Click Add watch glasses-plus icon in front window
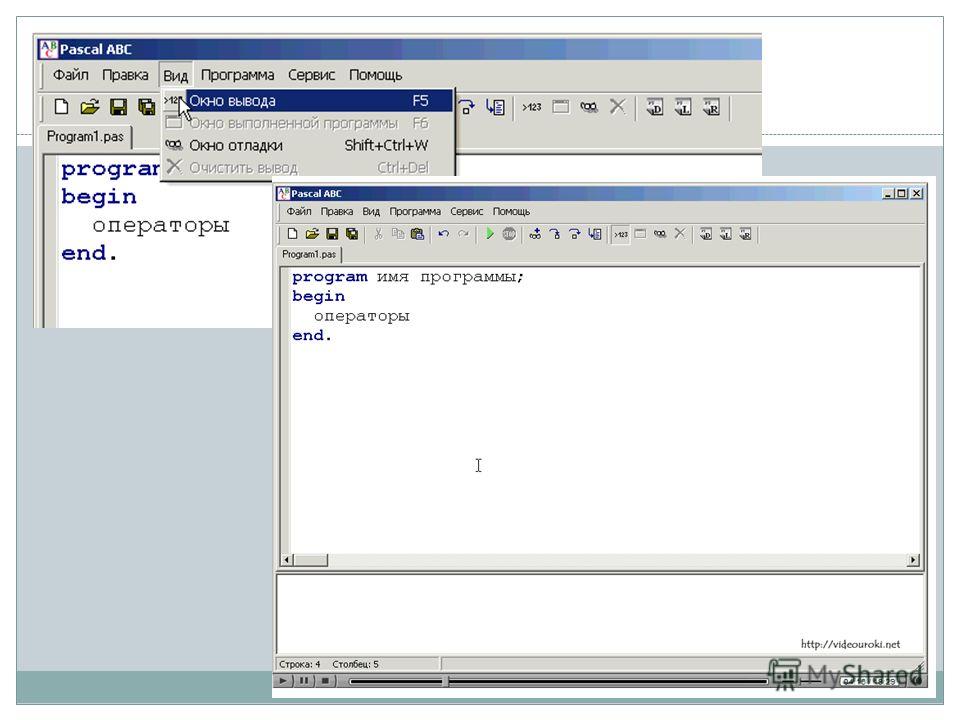Image resolution: width=960 pixels, height=720 pixels. pos(535,234)
